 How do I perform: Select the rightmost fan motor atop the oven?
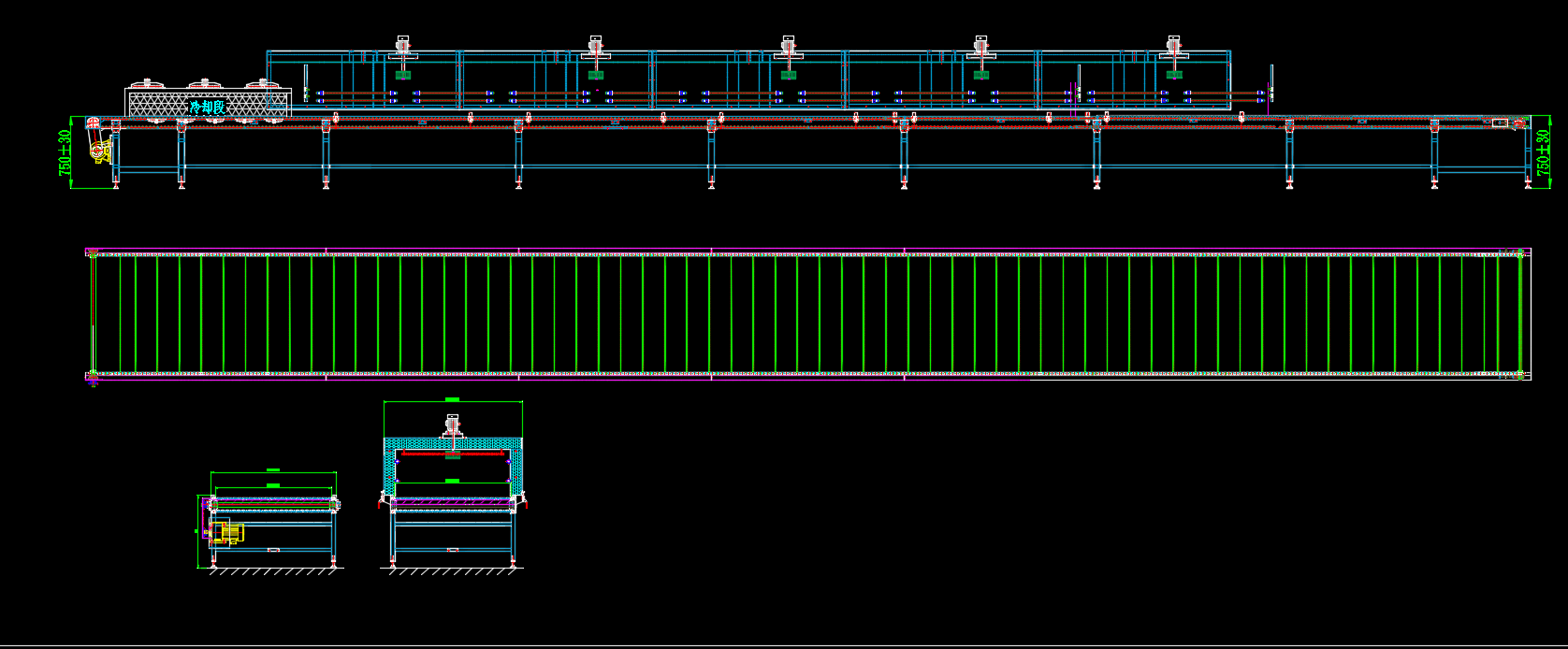coord(1174,47)
